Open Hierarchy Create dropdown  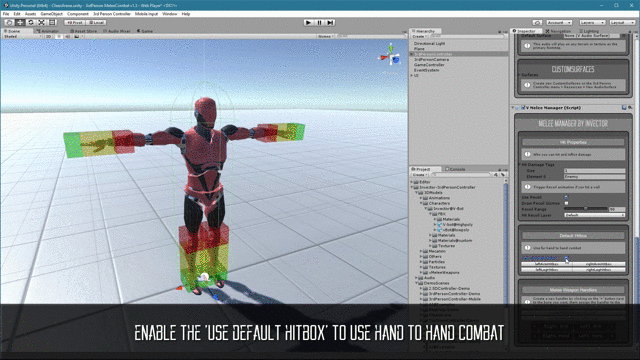(x=419, y=37)
